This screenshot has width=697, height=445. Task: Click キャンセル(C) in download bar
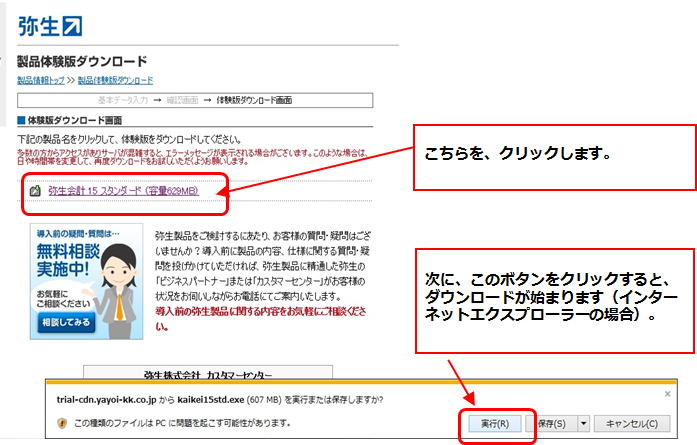pyautogui.click(x=632, y=424)
